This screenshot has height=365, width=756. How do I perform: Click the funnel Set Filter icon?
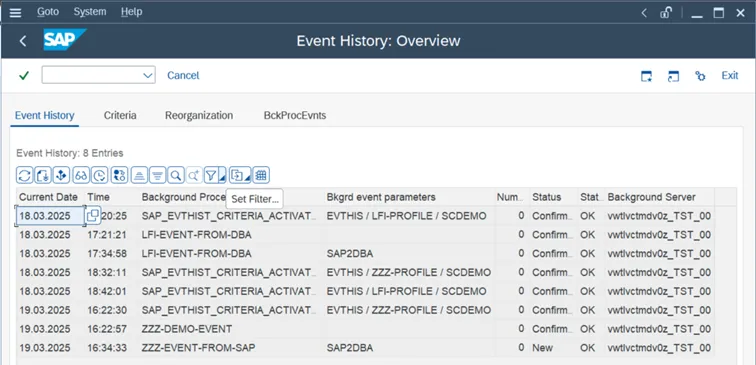[x=211, y=176]
